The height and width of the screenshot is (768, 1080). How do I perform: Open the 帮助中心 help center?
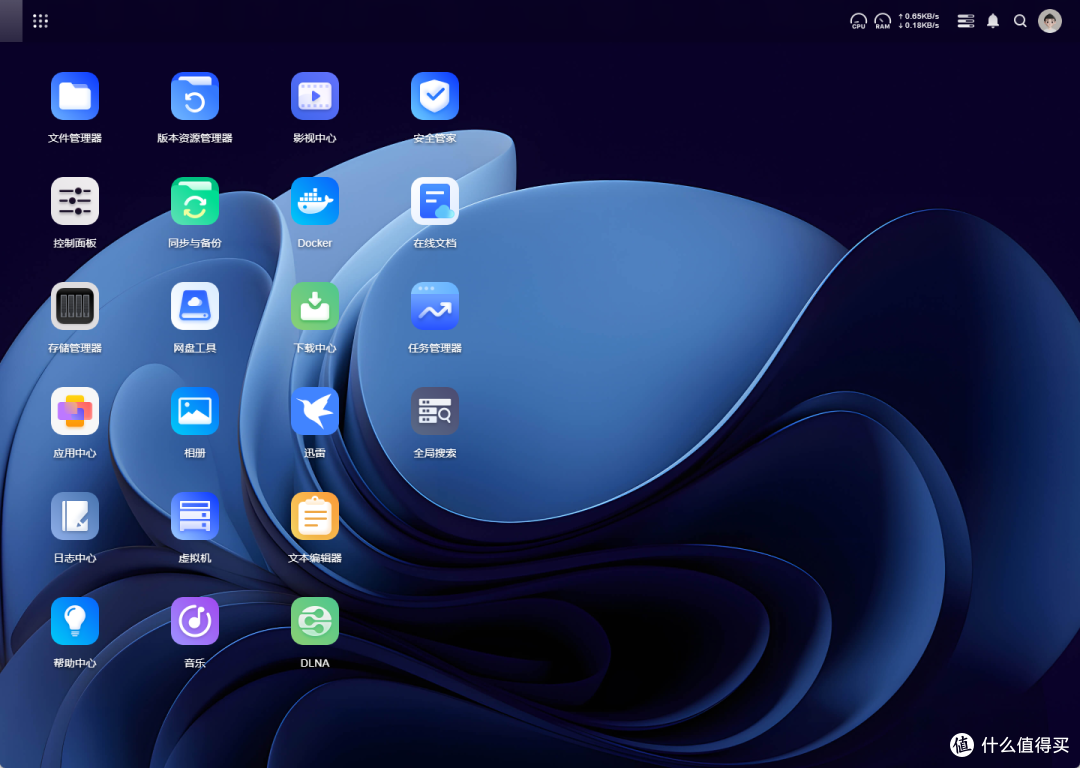click(74, 621)
